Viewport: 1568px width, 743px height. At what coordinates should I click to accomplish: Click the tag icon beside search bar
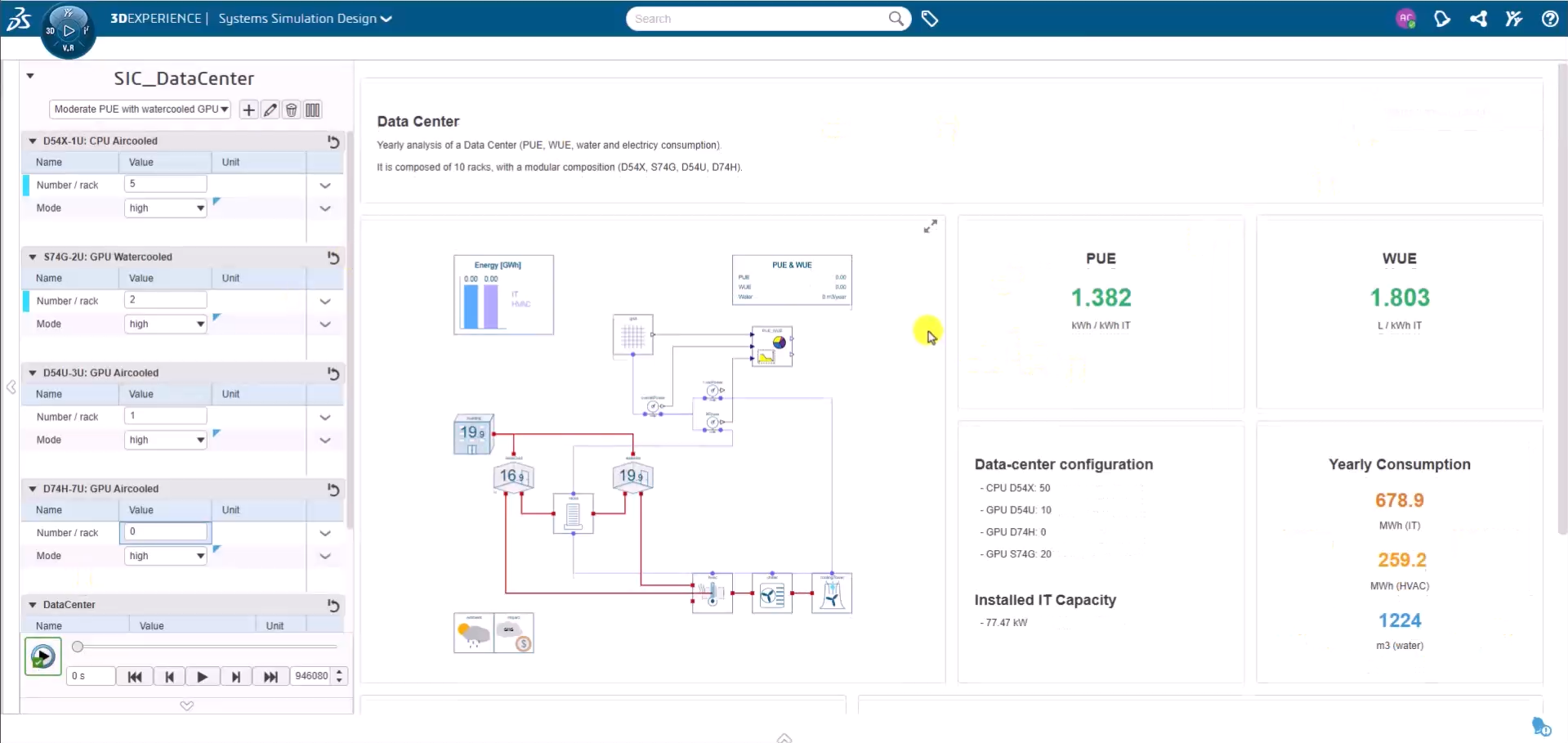(x=930, y=19)
